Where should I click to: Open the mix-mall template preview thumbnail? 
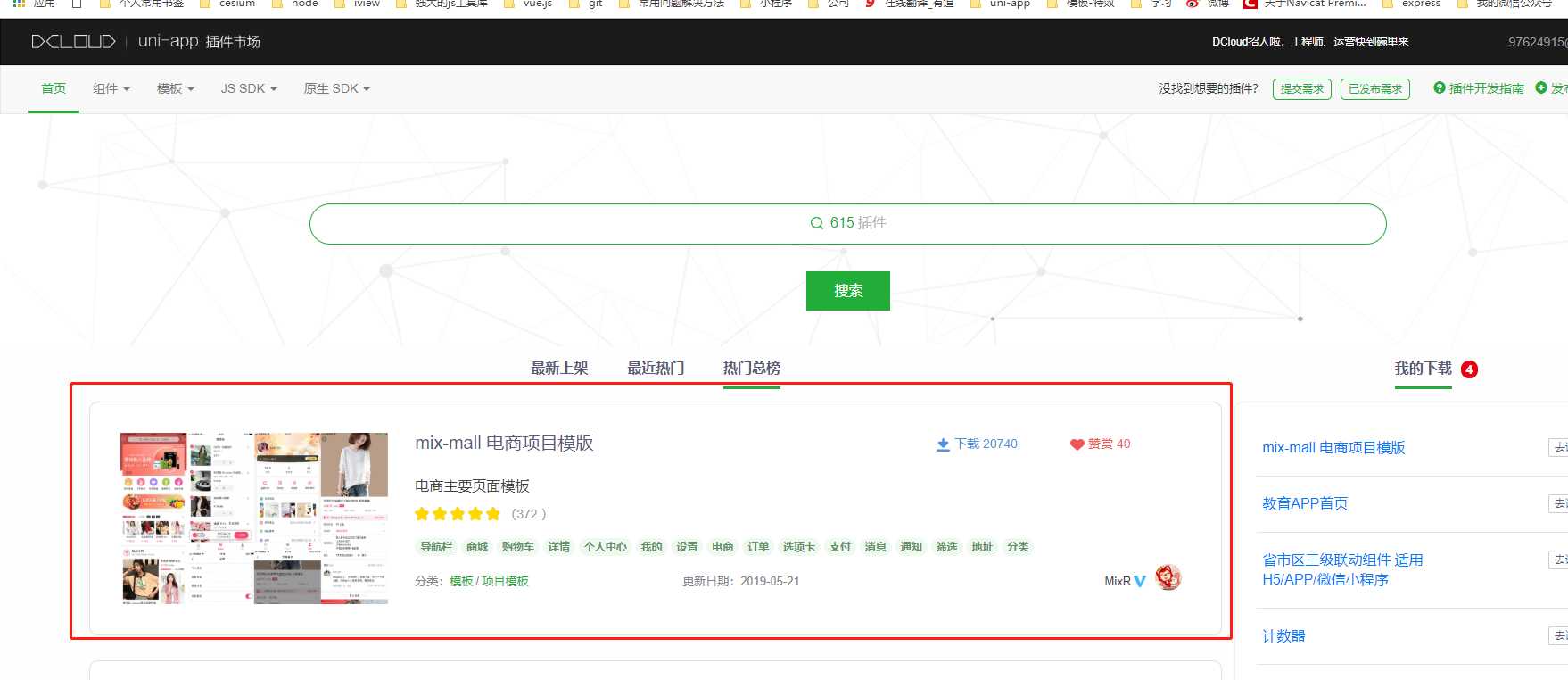(254, 518)
